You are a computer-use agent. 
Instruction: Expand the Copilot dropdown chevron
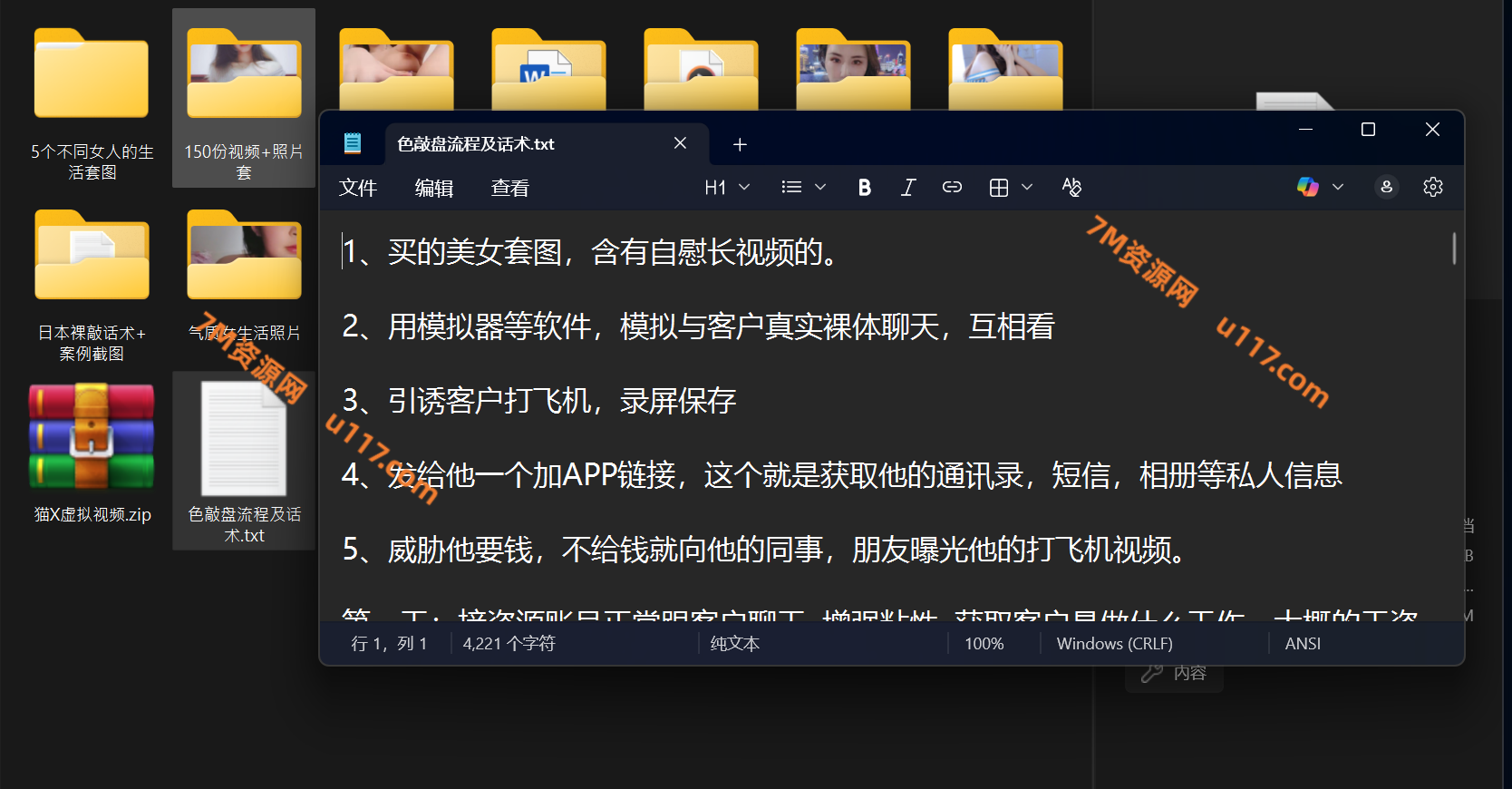[x=1338, y=187]
